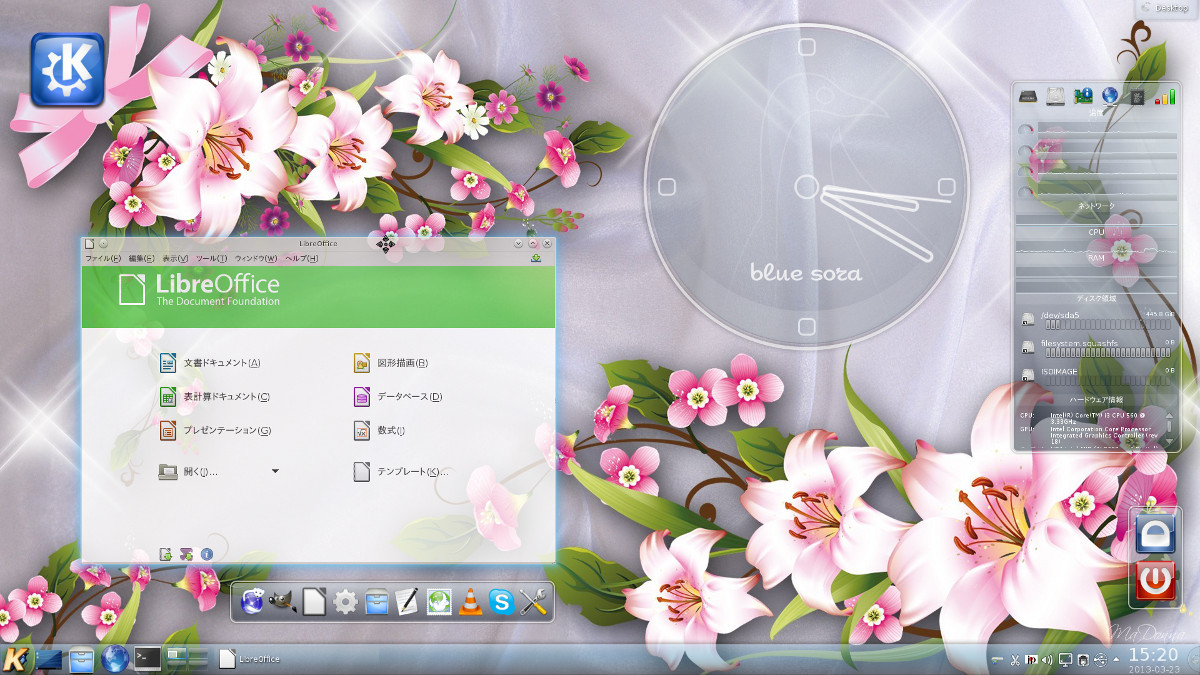Open the 編集 menu in LibreOffice

pyautogui.click(x=142, y=258)
